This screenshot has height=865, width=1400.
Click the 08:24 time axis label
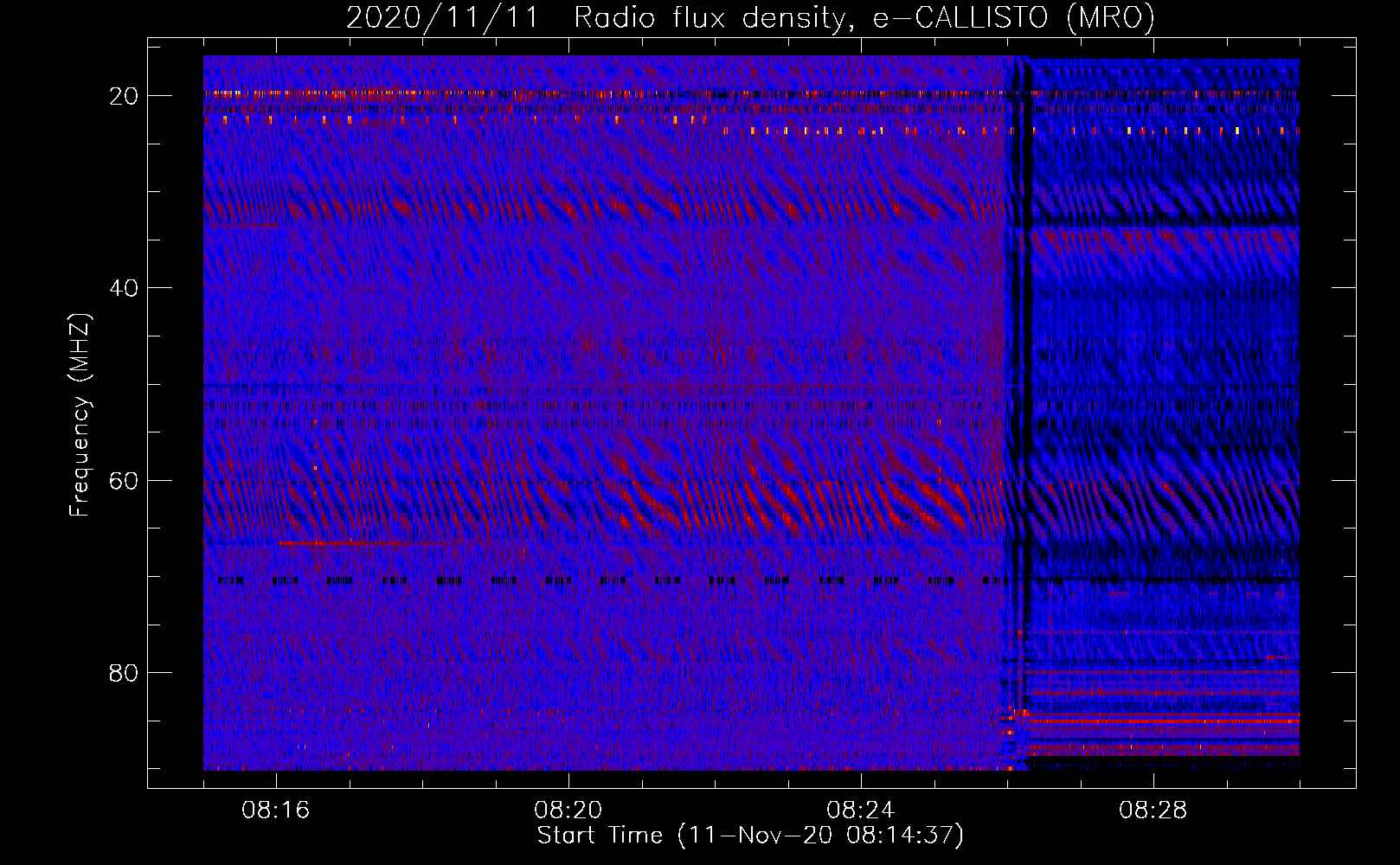click(861, 811)
